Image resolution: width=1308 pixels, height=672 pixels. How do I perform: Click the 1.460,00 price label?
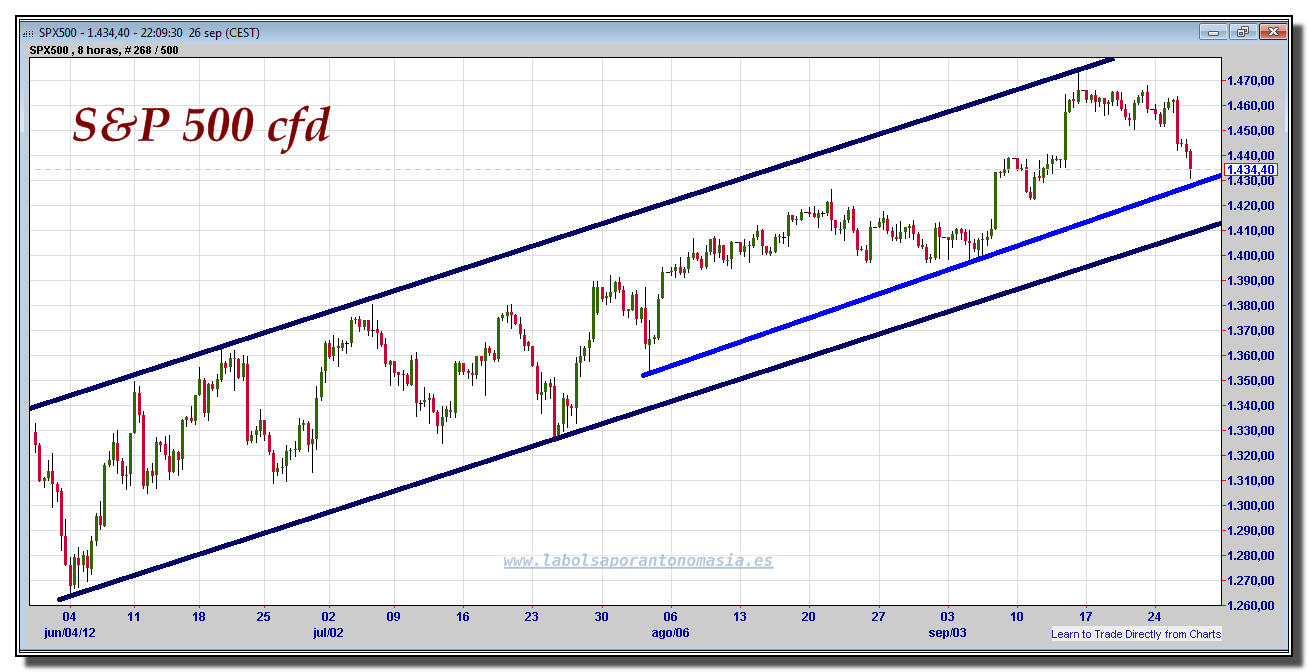(x=1251, y=105)
